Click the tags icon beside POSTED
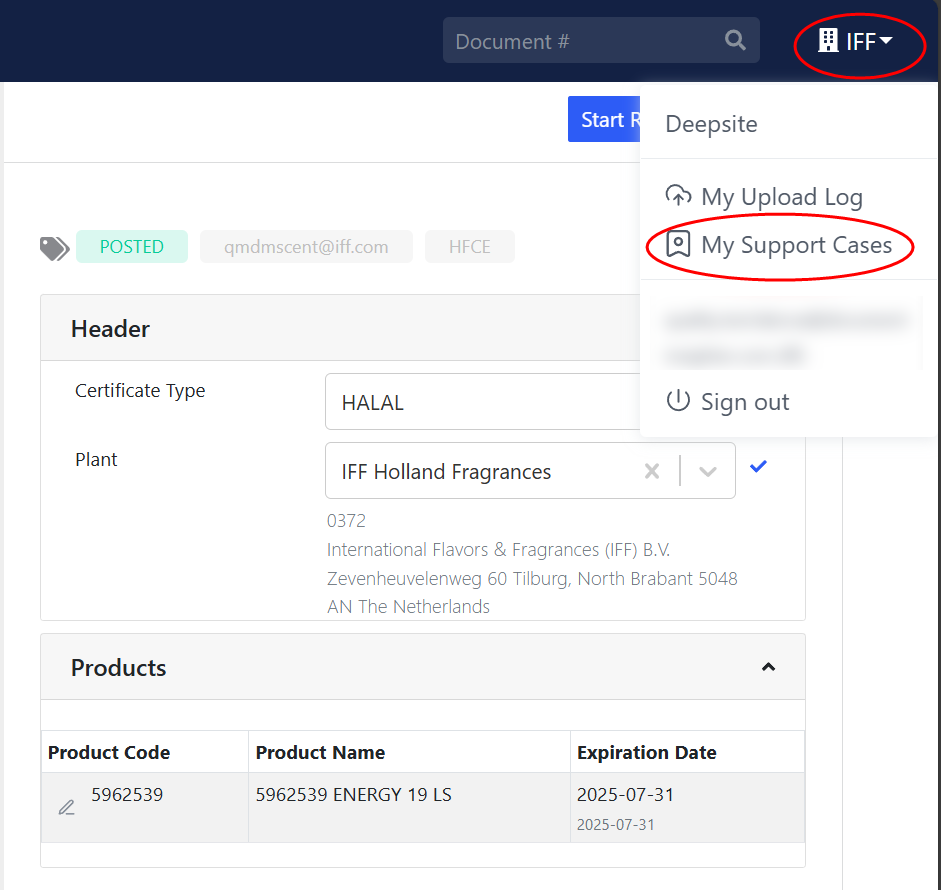This screenshot has width=941, height=890. pos(54,248)
